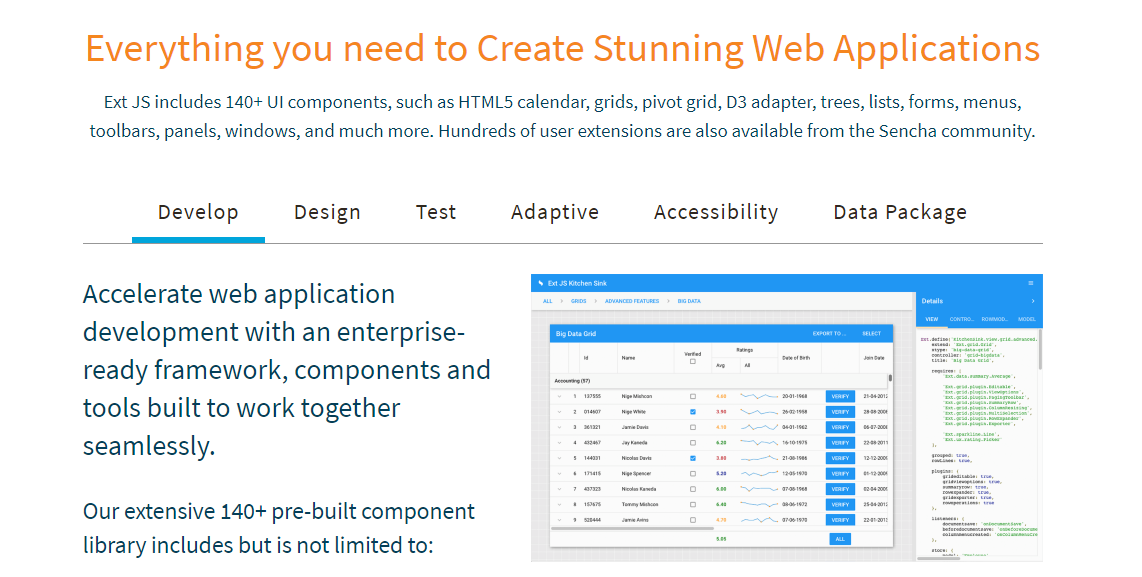Uncheck the Verified box for Nicolas Davis

(x=693, y=458)
